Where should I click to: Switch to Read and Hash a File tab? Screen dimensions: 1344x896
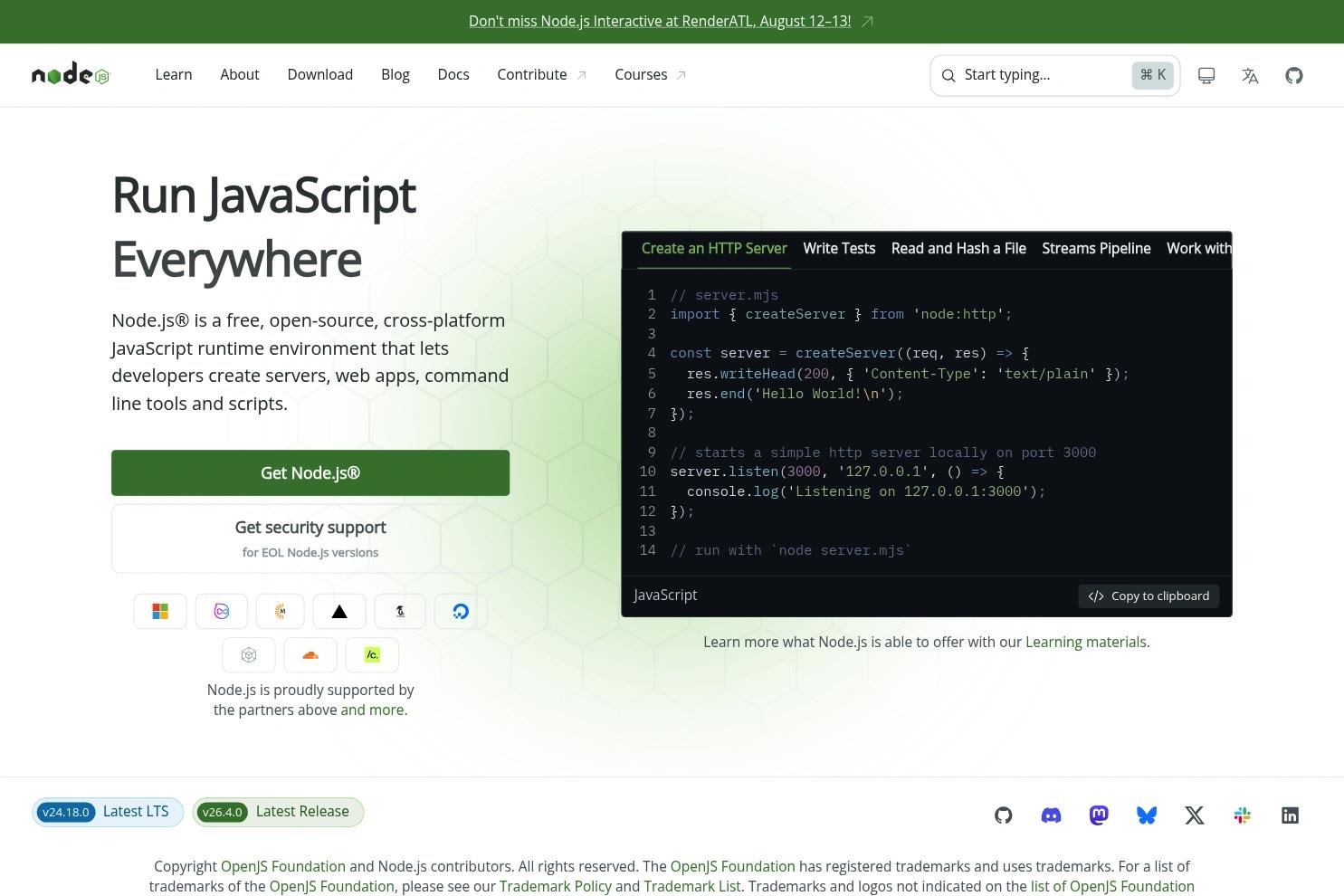pos(958,249)
